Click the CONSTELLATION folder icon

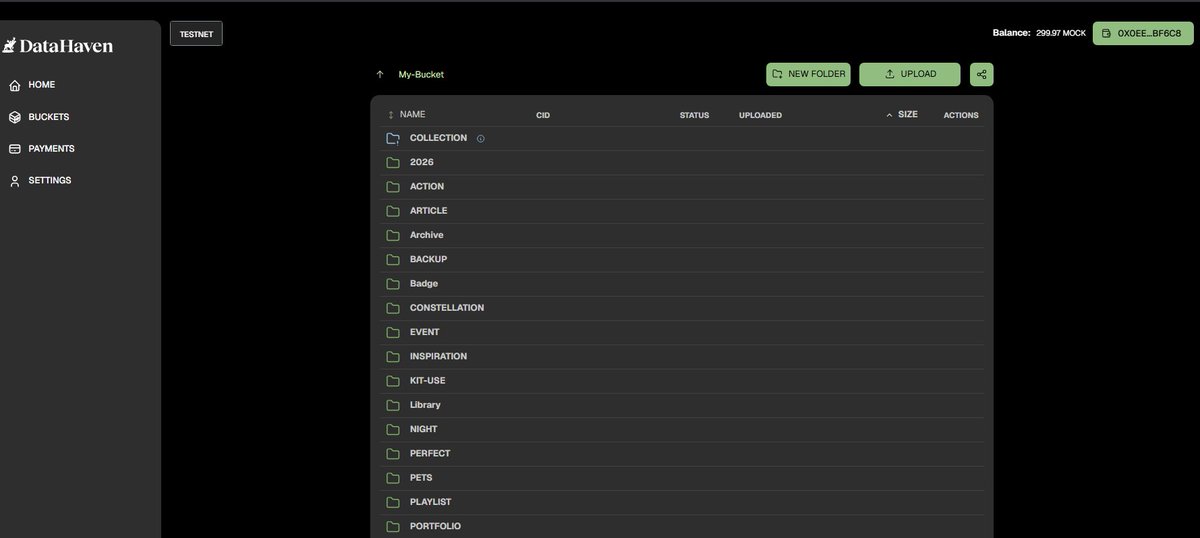(x=393, y=308)
